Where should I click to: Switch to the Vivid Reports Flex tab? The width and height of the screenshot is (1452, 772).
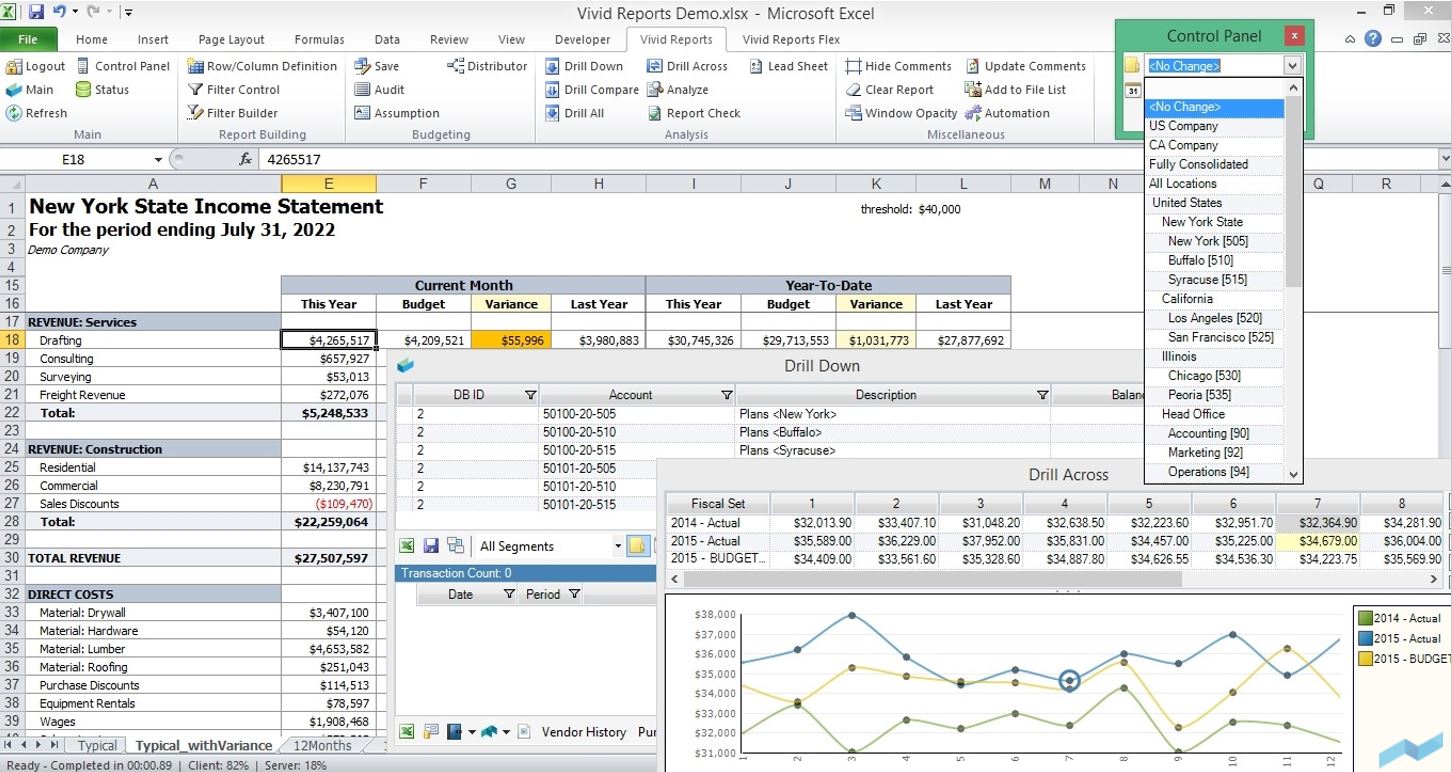click(790, 40)
